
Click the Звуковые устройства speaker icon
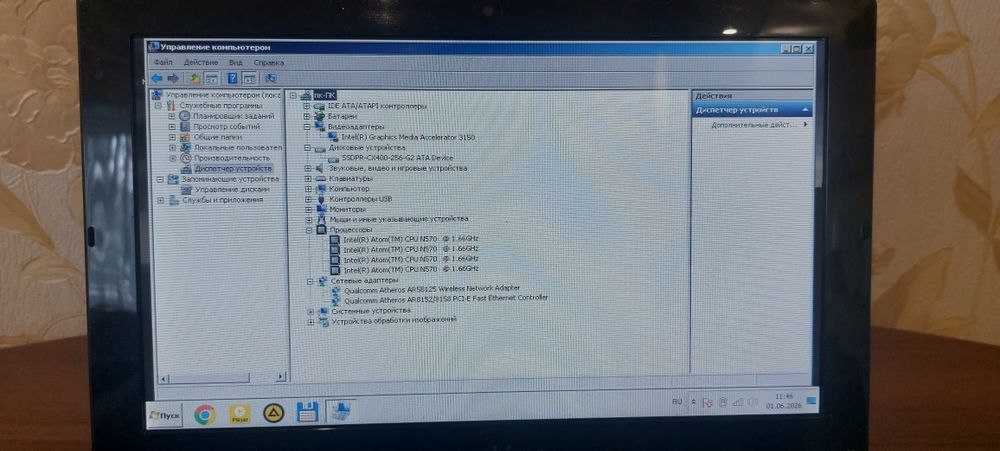pyautogui.click(x=320, y=168)
